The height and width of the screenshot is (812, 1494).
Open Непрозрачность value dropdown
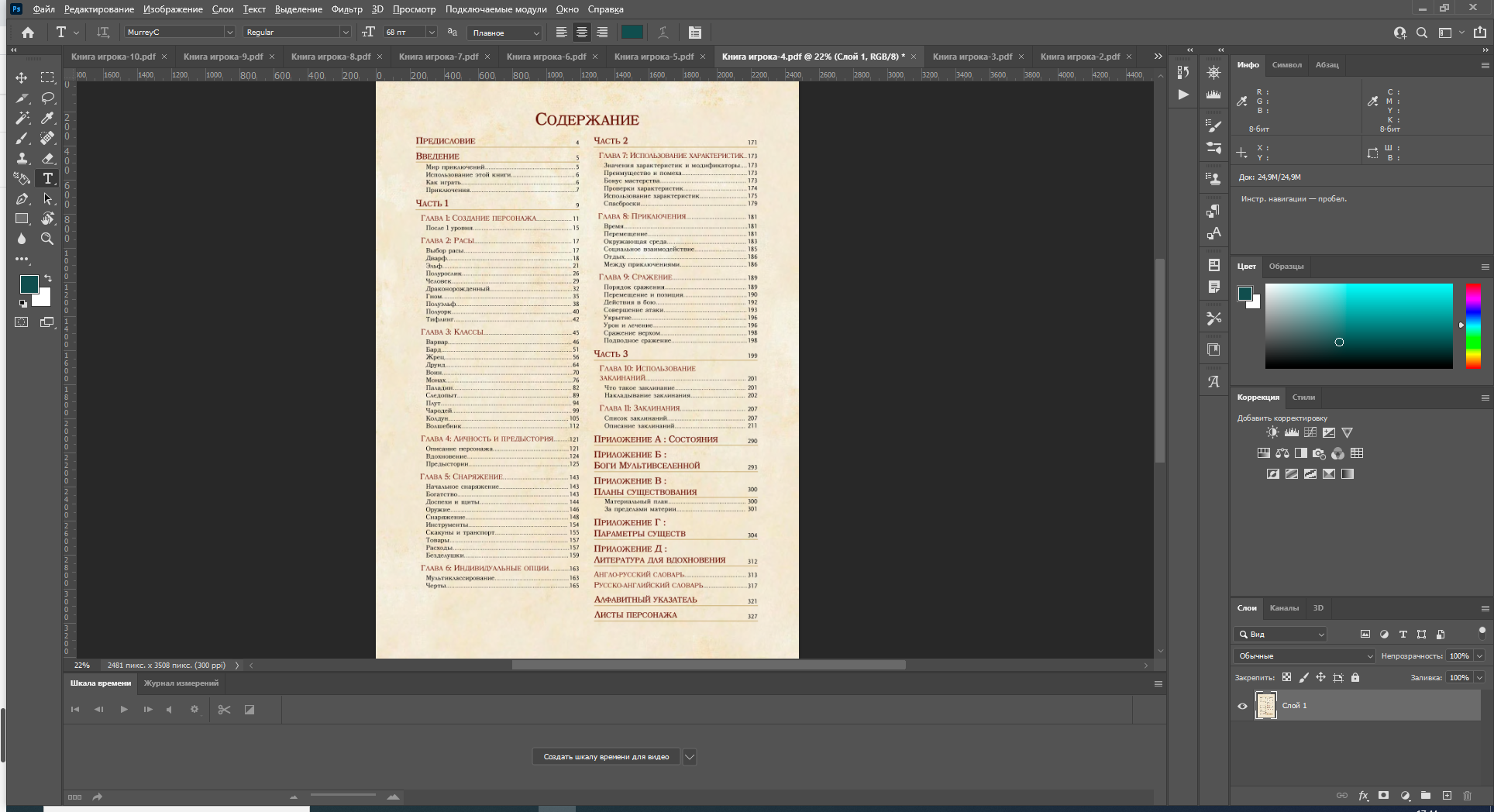[x=1479, y=655]
